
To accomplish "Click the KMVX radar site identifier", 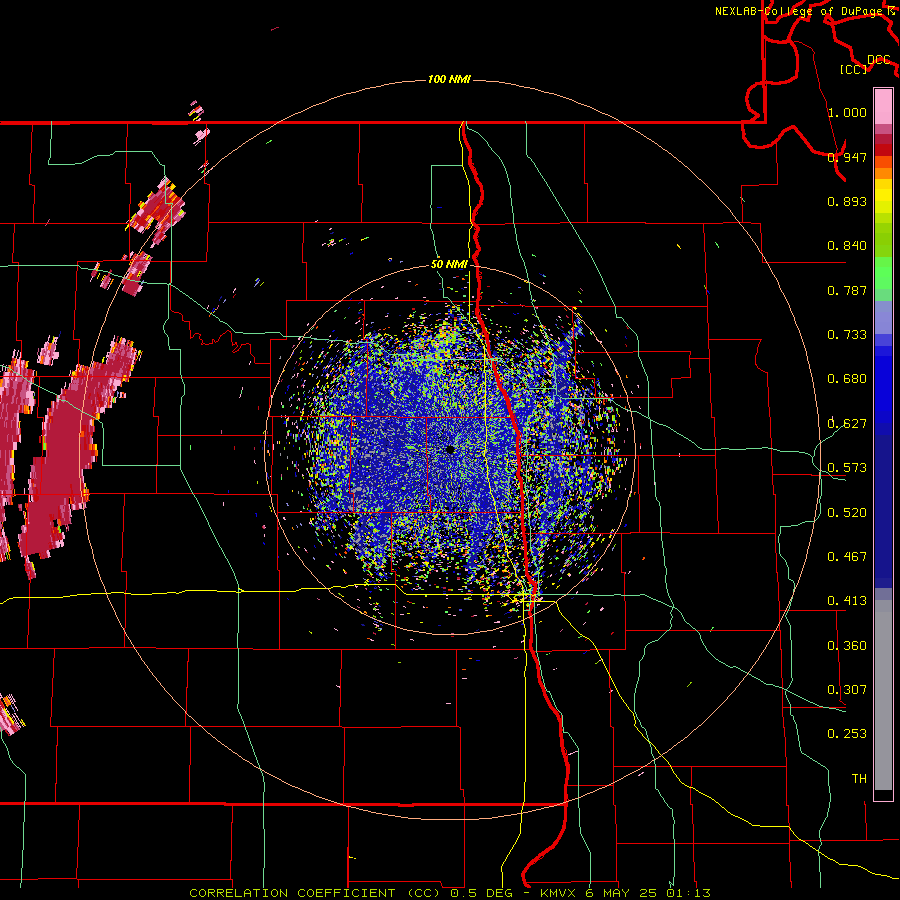I will tap(560, 893).
